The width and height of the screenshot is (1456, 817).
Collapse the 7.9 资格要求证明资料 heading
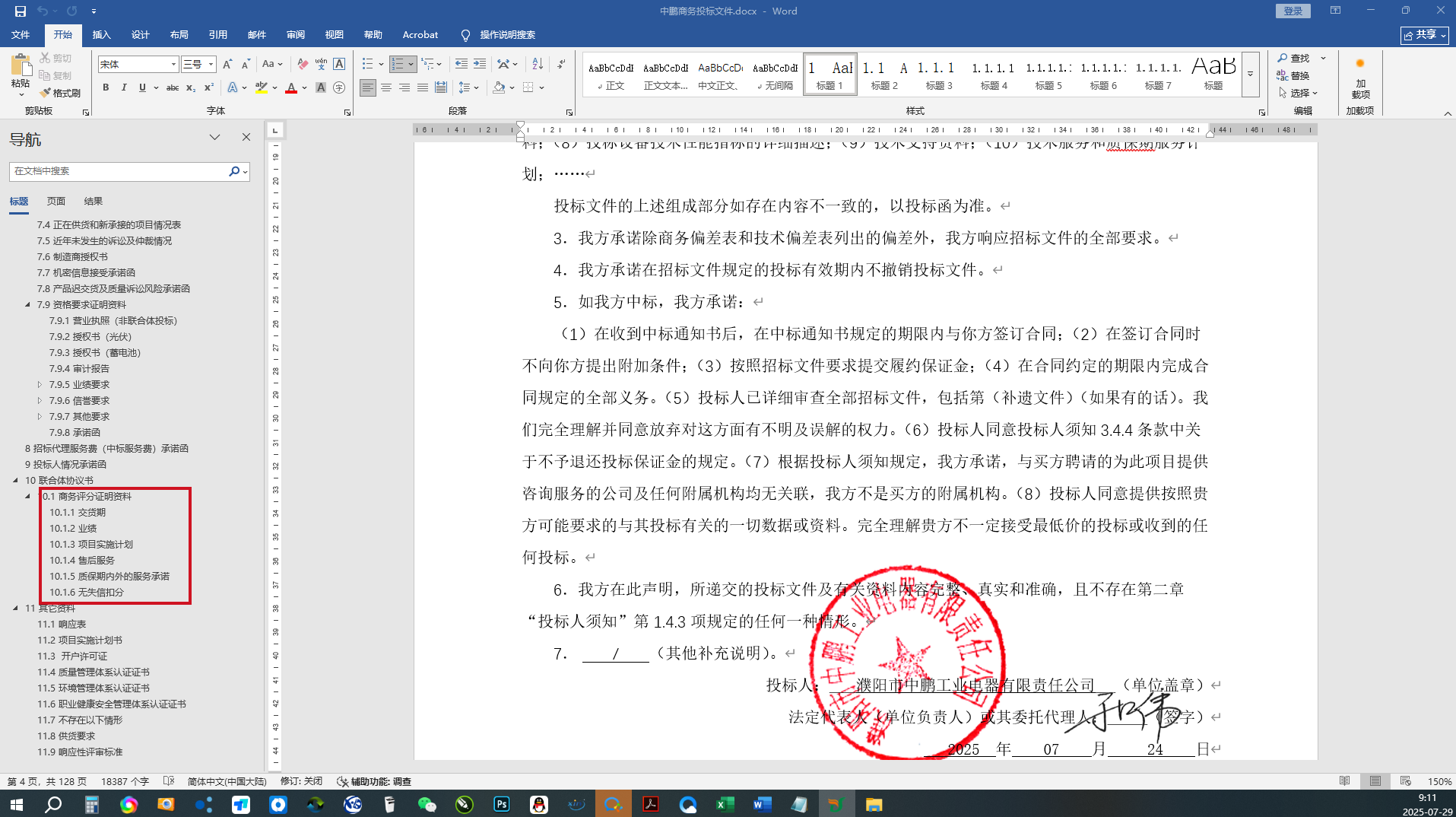pyautogui.click(x=28, y=304)
